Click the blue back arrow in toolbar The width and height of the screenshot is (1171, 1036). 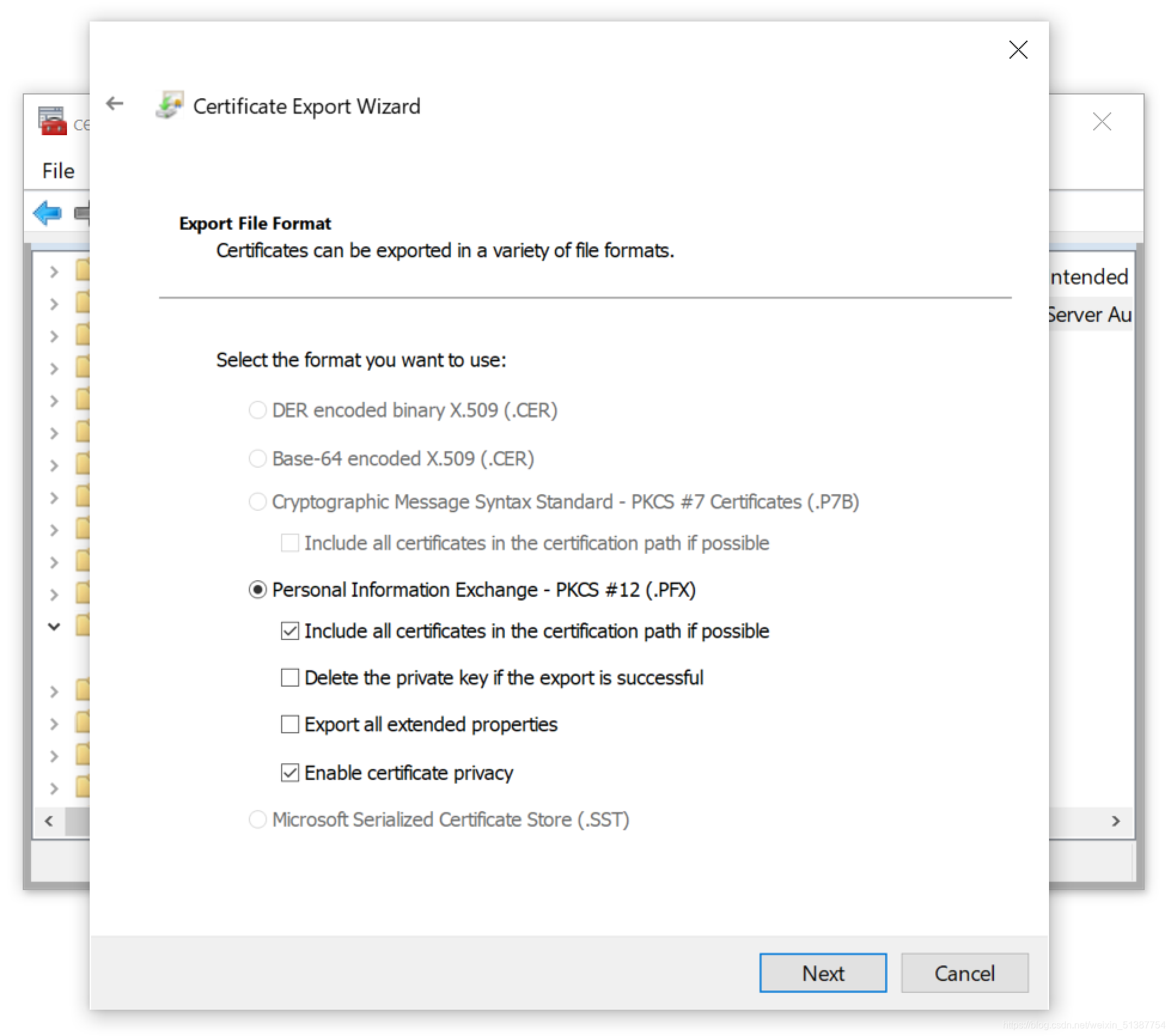click(x=47, y=212)
